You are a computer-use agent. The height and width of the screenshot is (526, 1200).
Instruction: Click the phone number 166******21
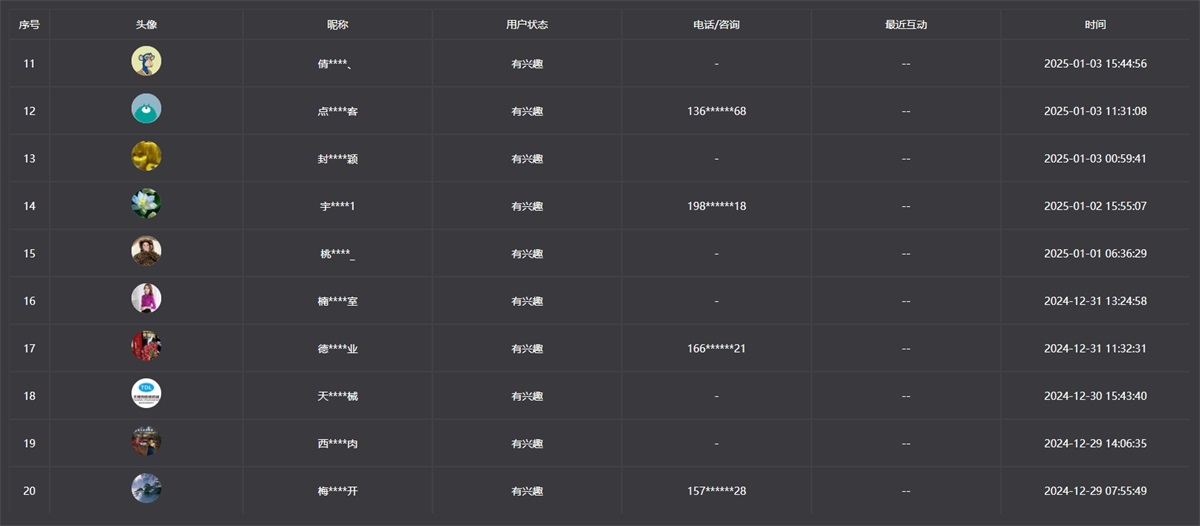point(716,349)
